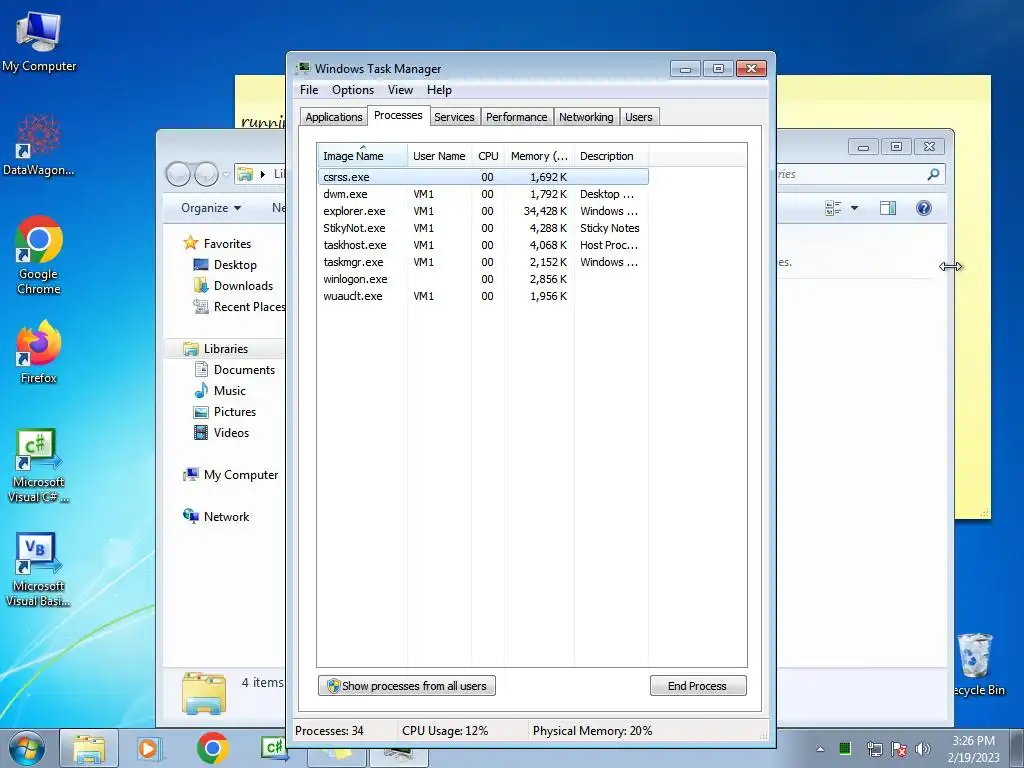Open the network tray icon

[874, 749]
